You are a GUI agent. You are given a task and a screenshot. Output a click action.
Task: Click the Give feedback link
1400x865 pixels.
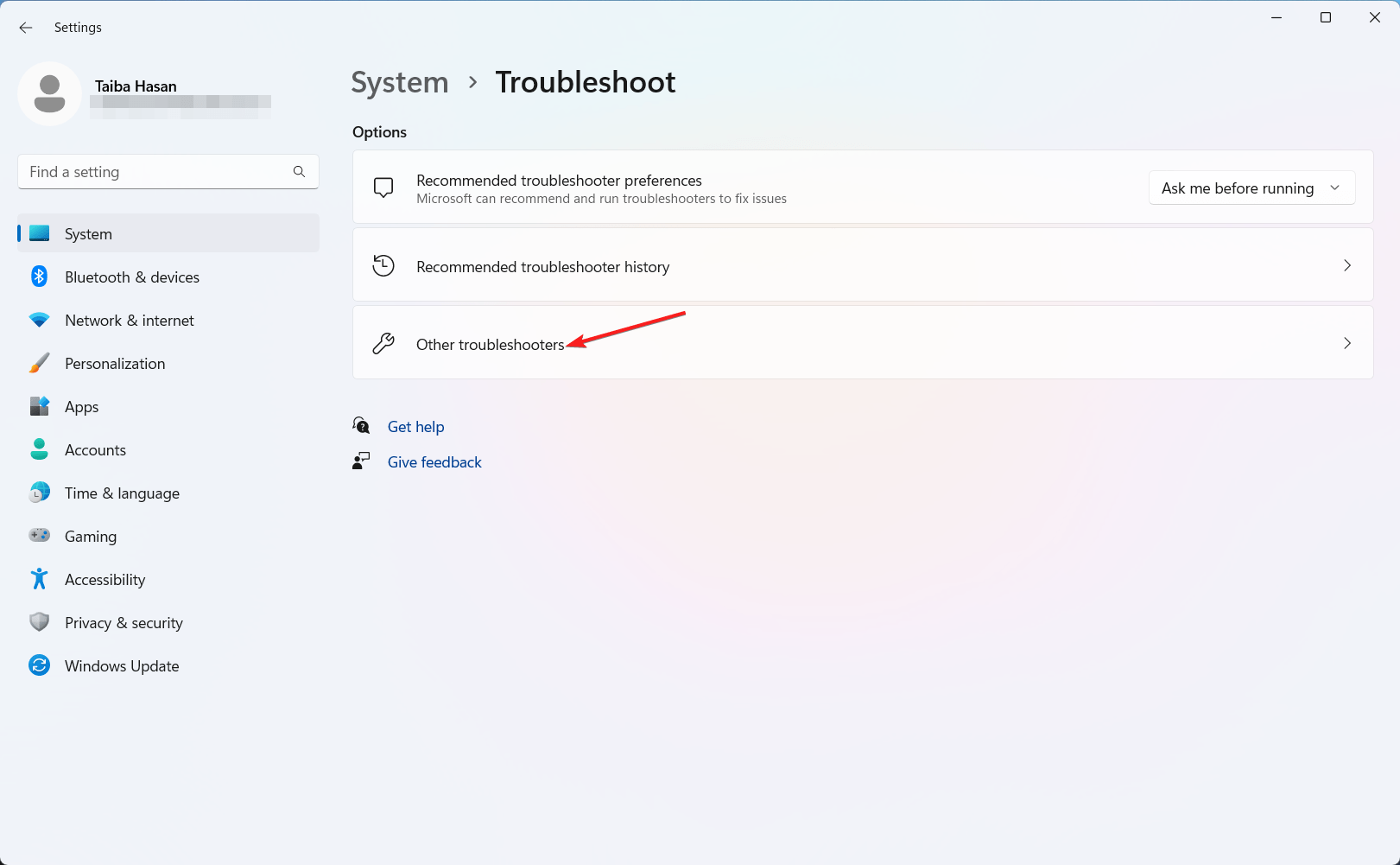click(434, 461)
